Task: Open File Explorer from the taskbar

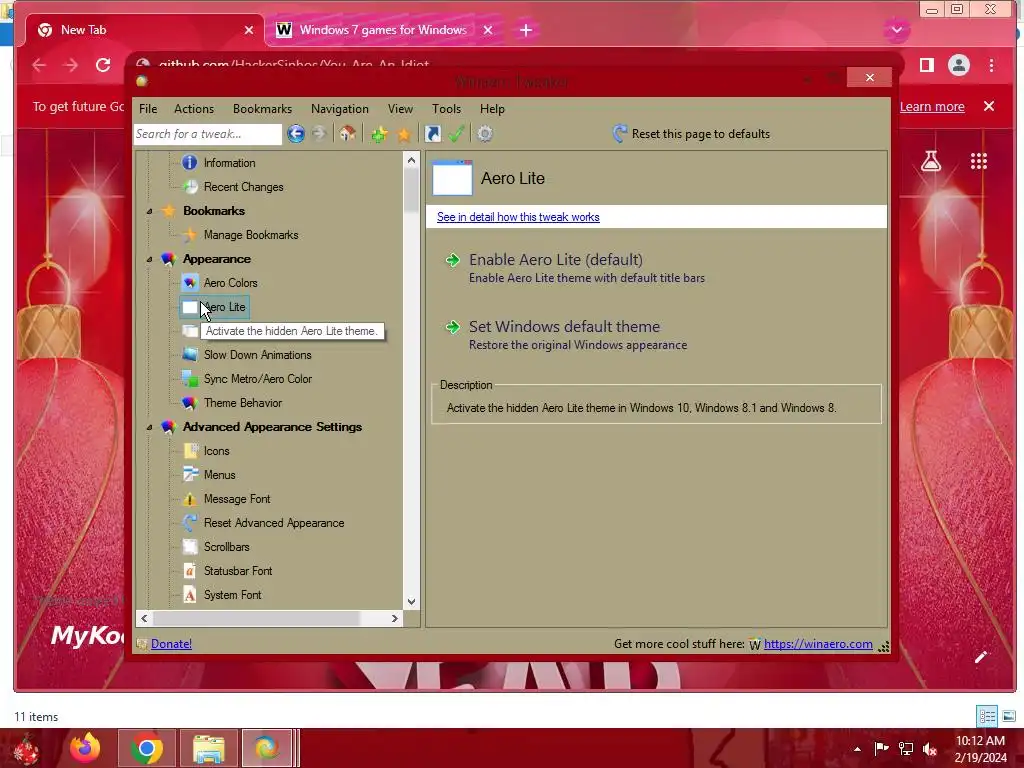Action: point(209,748)
